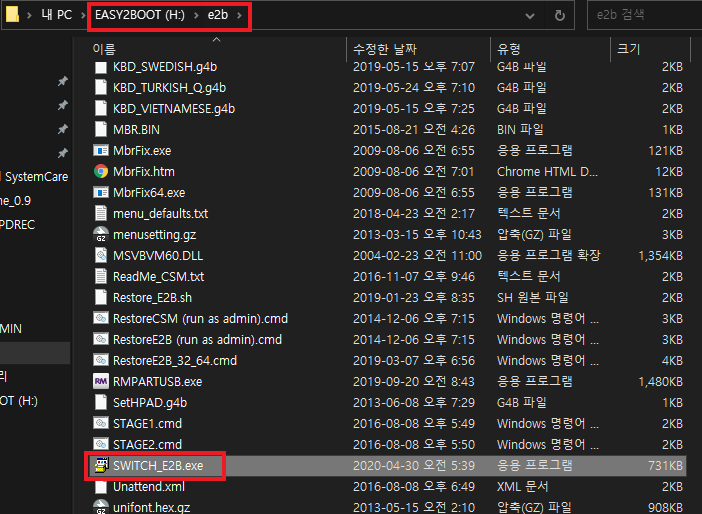Sort by 이름 column header

(x=104, y=49)
